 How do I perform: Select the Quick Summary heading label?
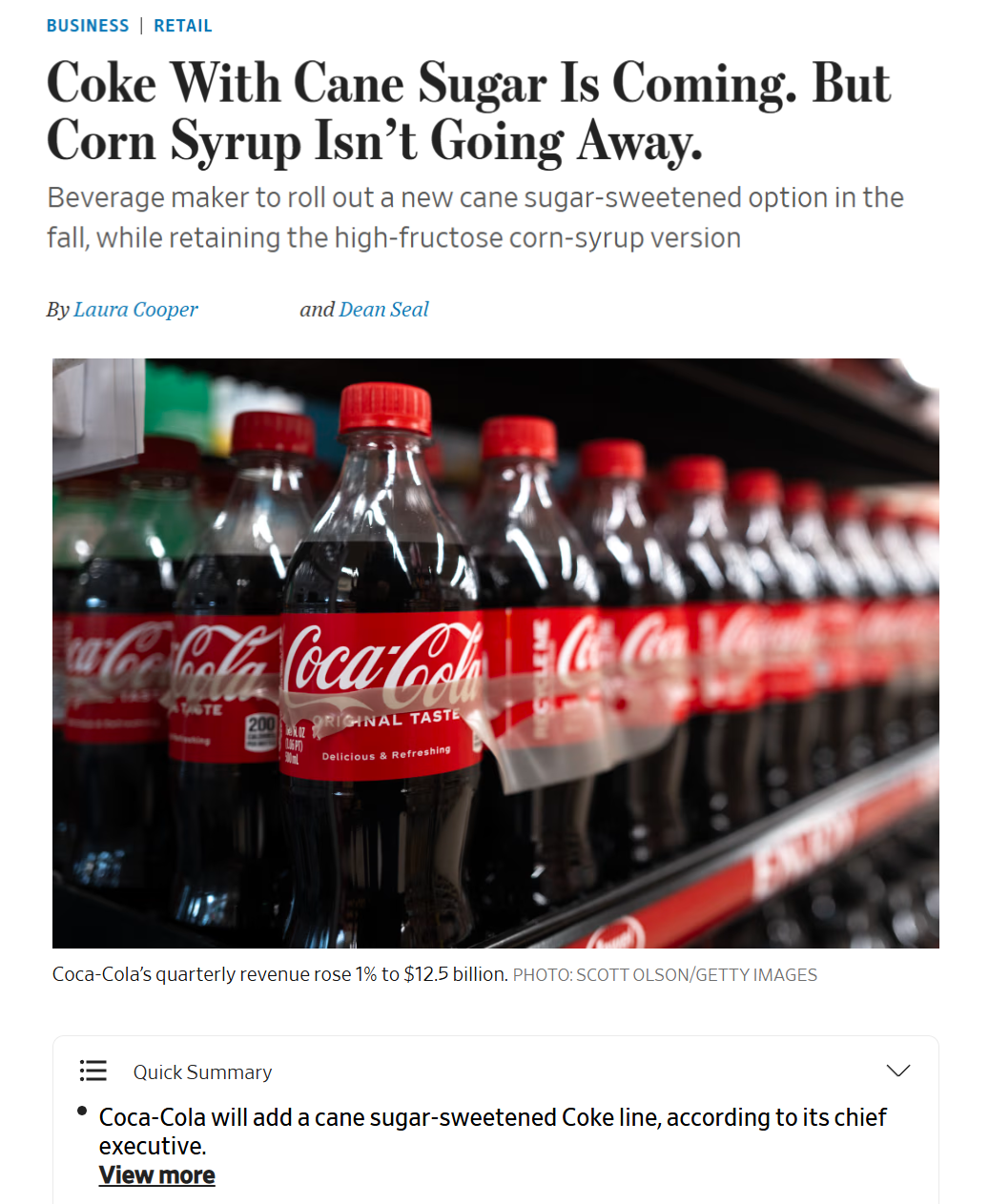pos(202,1071)
